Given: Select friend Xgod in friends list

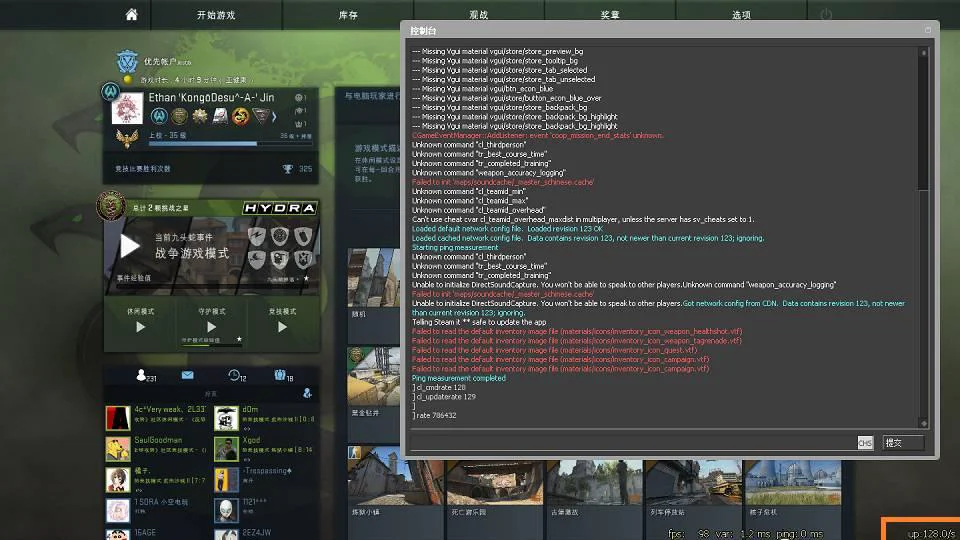Looking at the screenshot, I should [265, 449].
